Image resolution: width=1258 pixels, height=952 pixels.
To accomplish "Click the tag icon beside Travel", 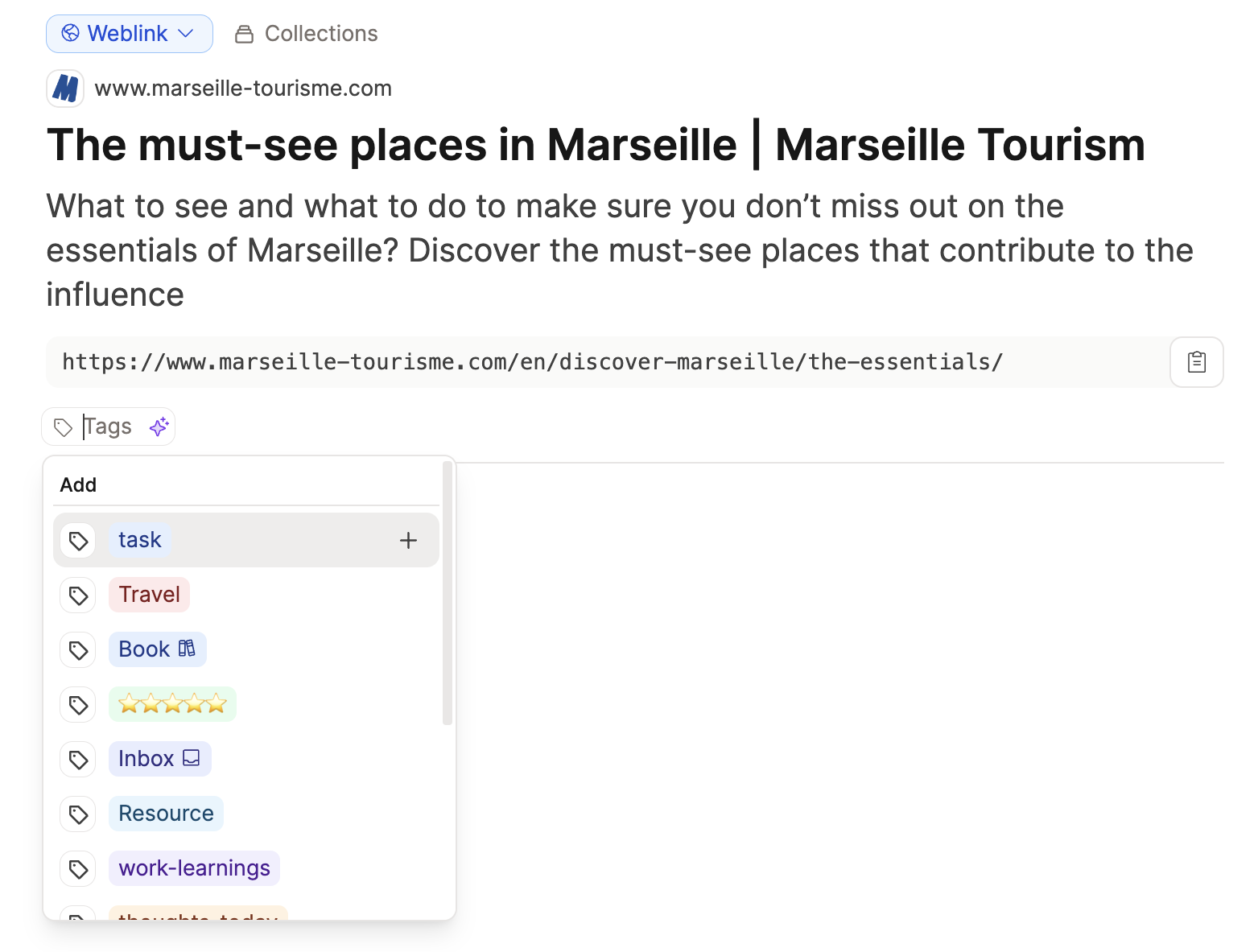I will click(78, 596).
